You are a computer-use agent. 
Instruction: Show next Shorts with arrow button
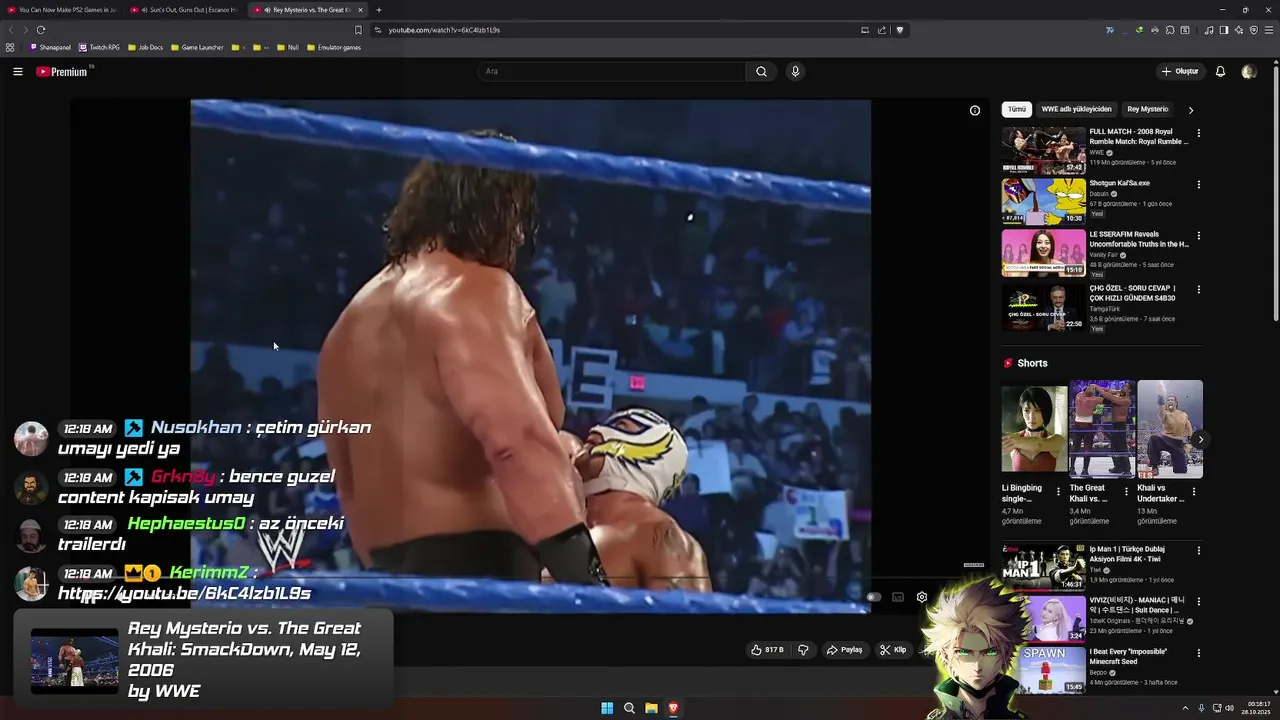pyautogui.click(x=1200, y=439)
